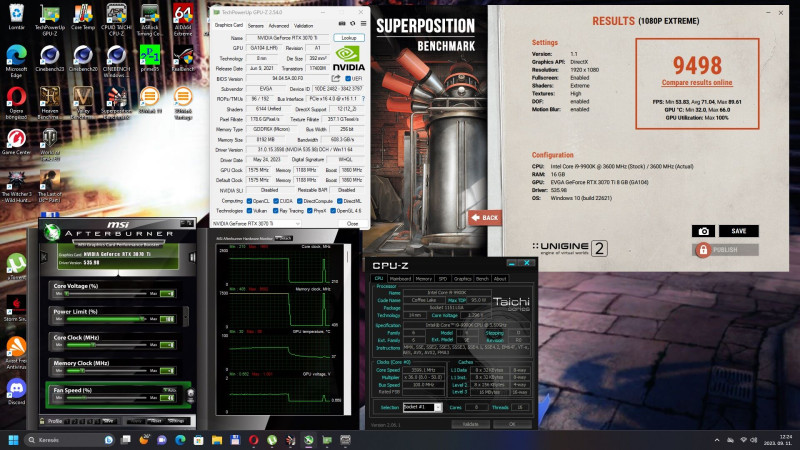This screenshot has width=800, height=450.
Task: Open CPUID TAICHI CPU-Z desktop shortcut
Action: point(116,20)
